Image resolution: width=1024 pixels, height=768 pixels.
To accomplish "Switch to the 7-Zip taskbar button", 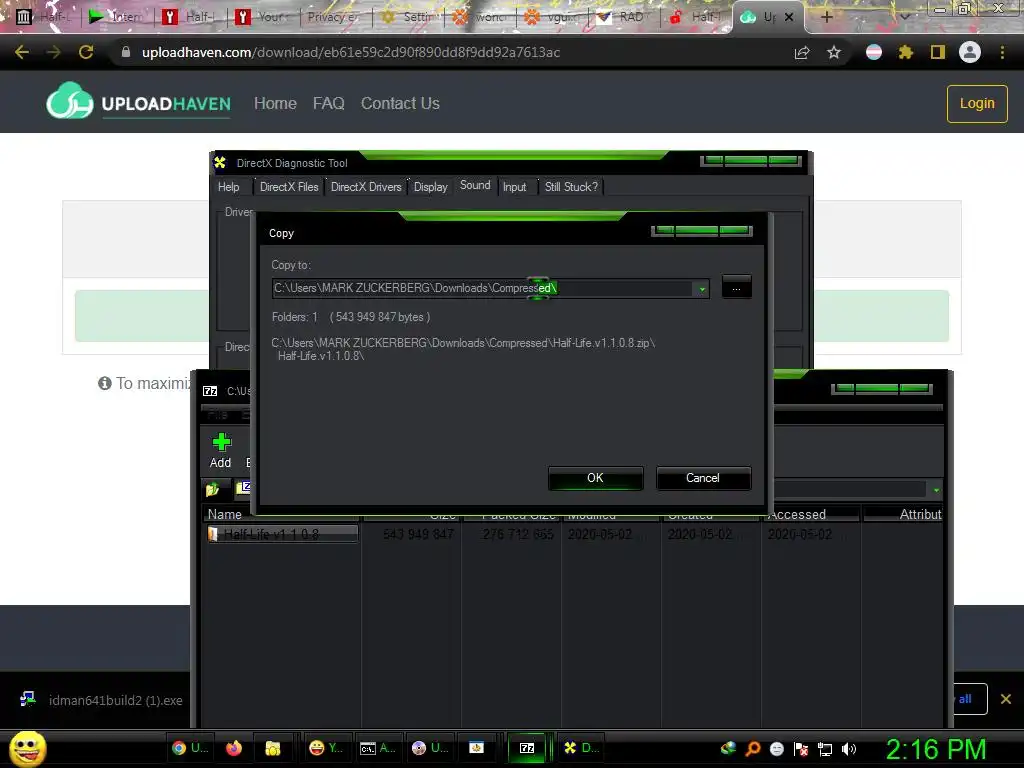I will (x=527, y=748).
